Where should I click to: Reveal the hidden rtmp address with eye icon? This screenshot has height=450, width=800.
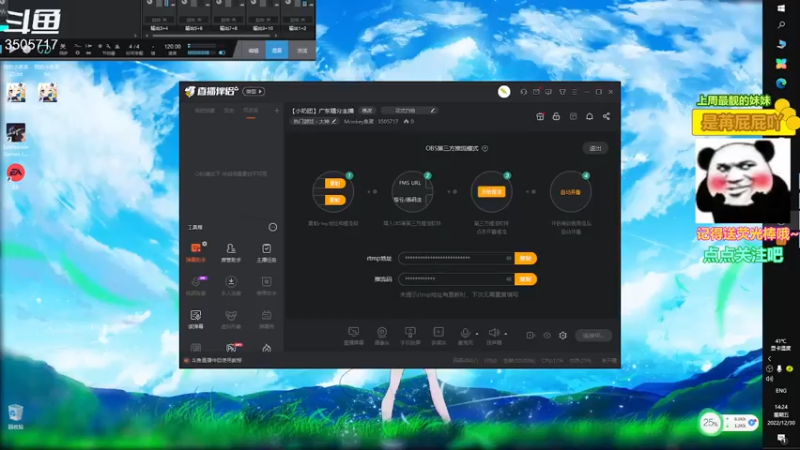coord(508,258)
